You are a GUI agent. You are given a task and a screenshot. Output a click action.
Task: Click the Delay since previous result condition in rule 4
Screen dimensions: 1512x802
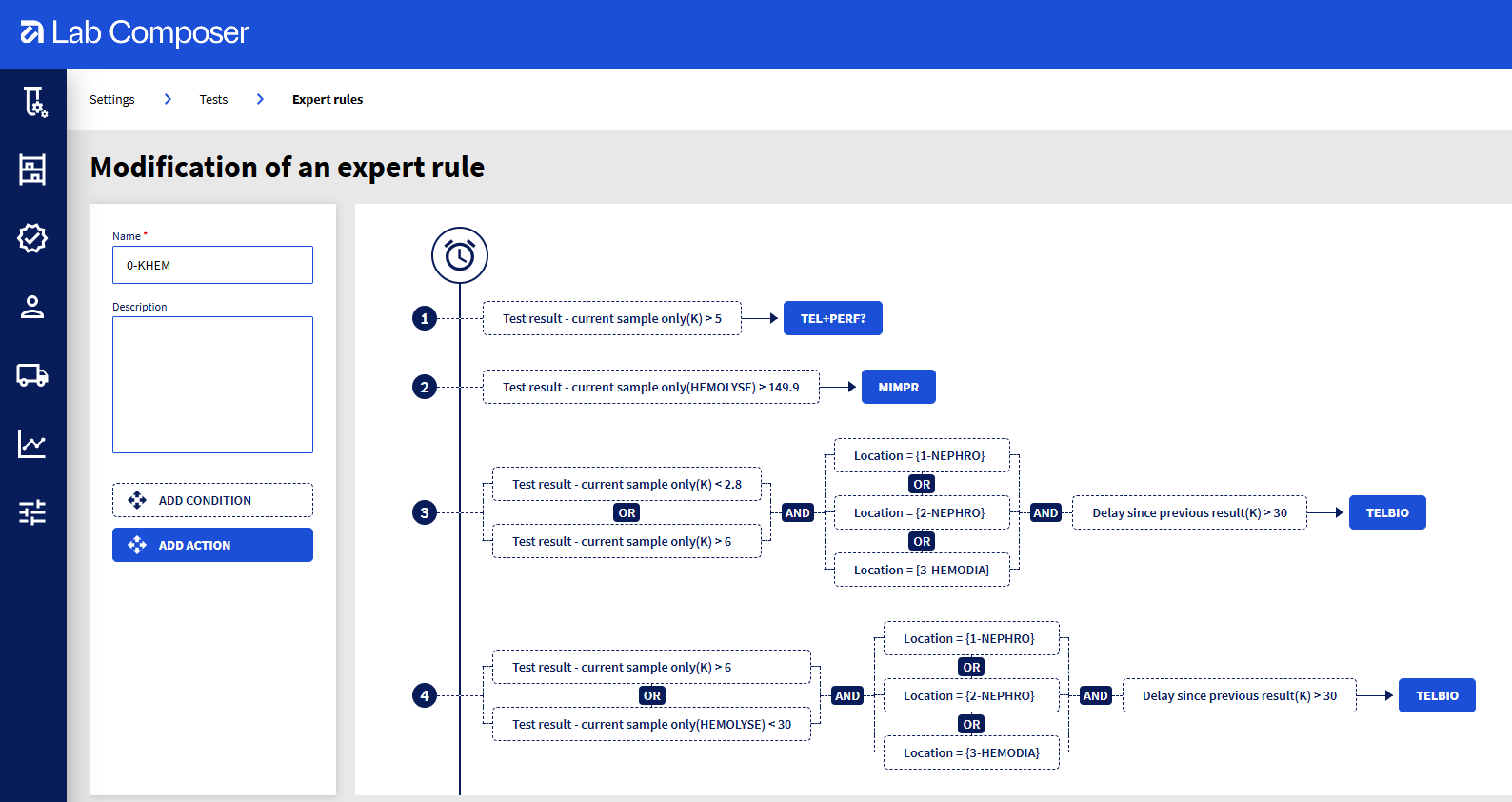click(x=1239, y=695)
